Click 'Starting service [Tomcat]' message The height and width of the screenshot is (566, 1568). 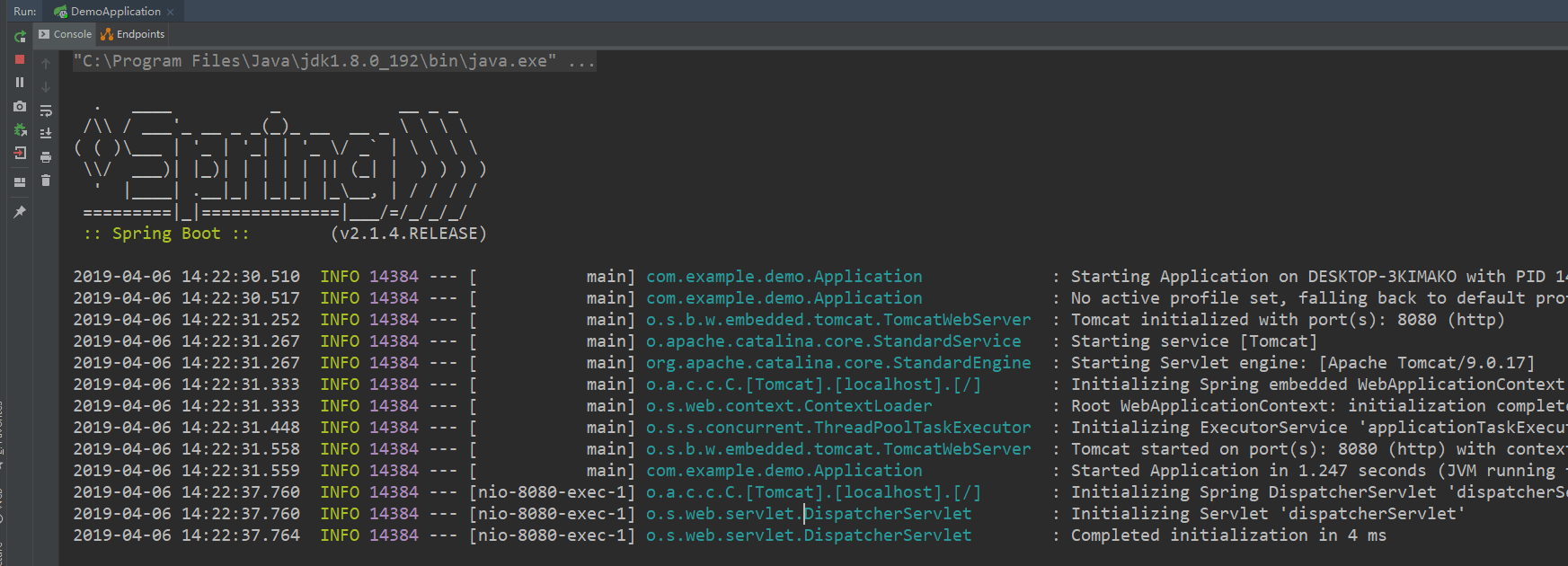tap(1194, 341)
